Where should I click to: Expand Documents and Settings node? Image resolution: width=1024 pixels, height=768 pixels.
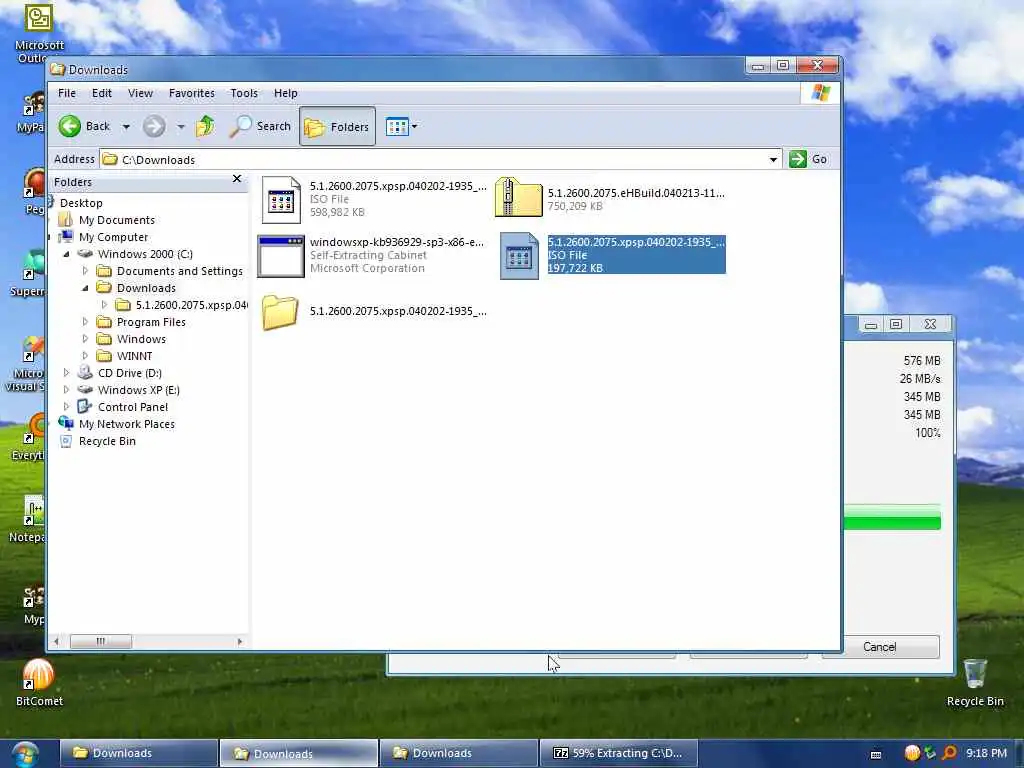pyautogui.click(x=85, y=270)
